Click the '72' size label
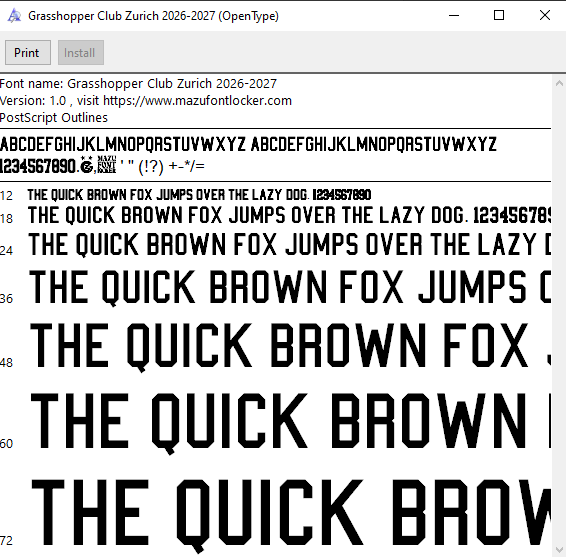The width and height of the screenshot is (566, 557). pos(6,541)
